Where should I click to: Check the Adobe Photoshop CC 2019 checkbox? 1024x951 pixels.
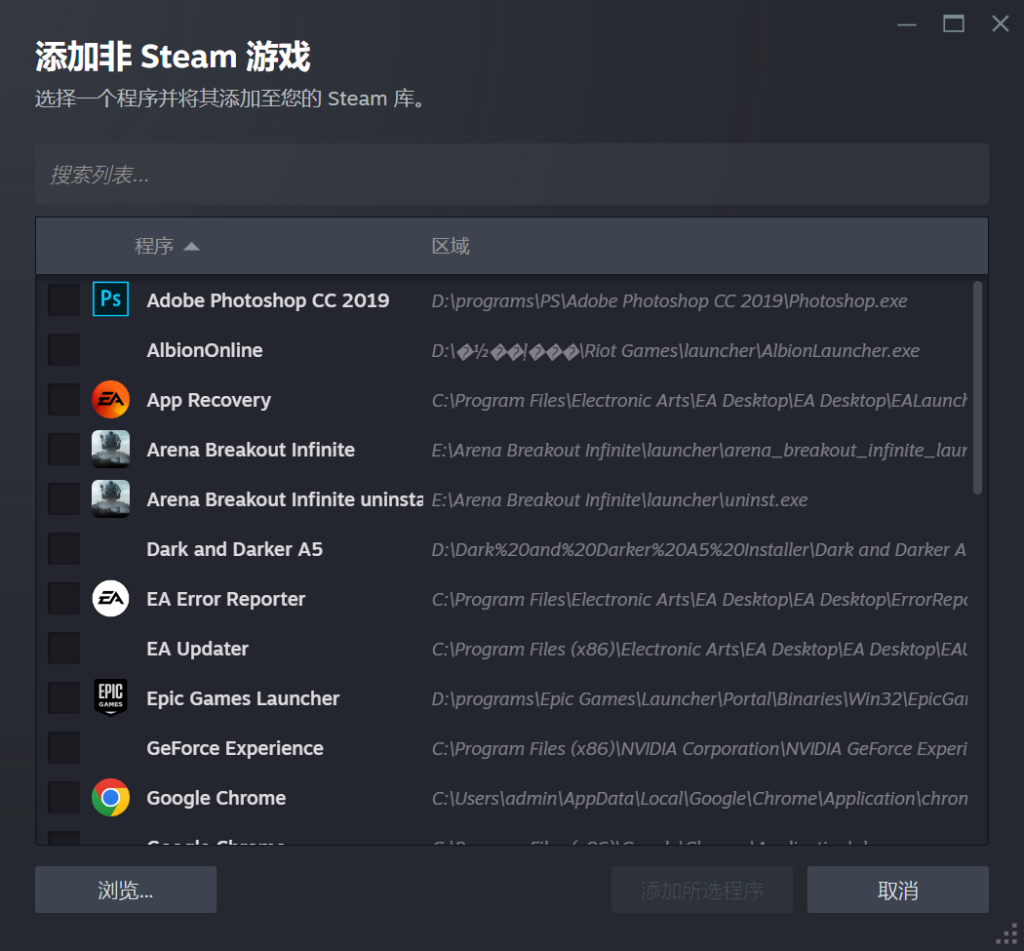(64, 300)
